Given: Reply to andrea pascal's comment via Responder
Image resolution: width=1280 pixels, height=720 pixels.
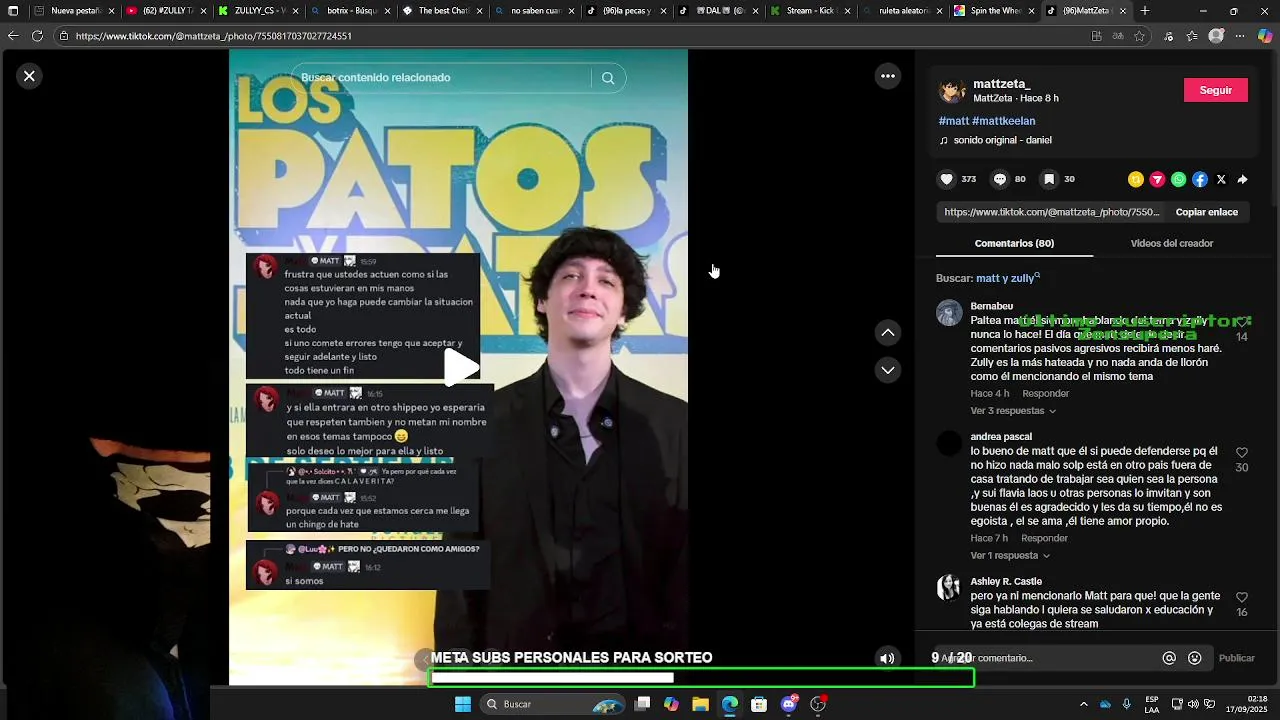Looking at the screenshot, I should 1044,539.
